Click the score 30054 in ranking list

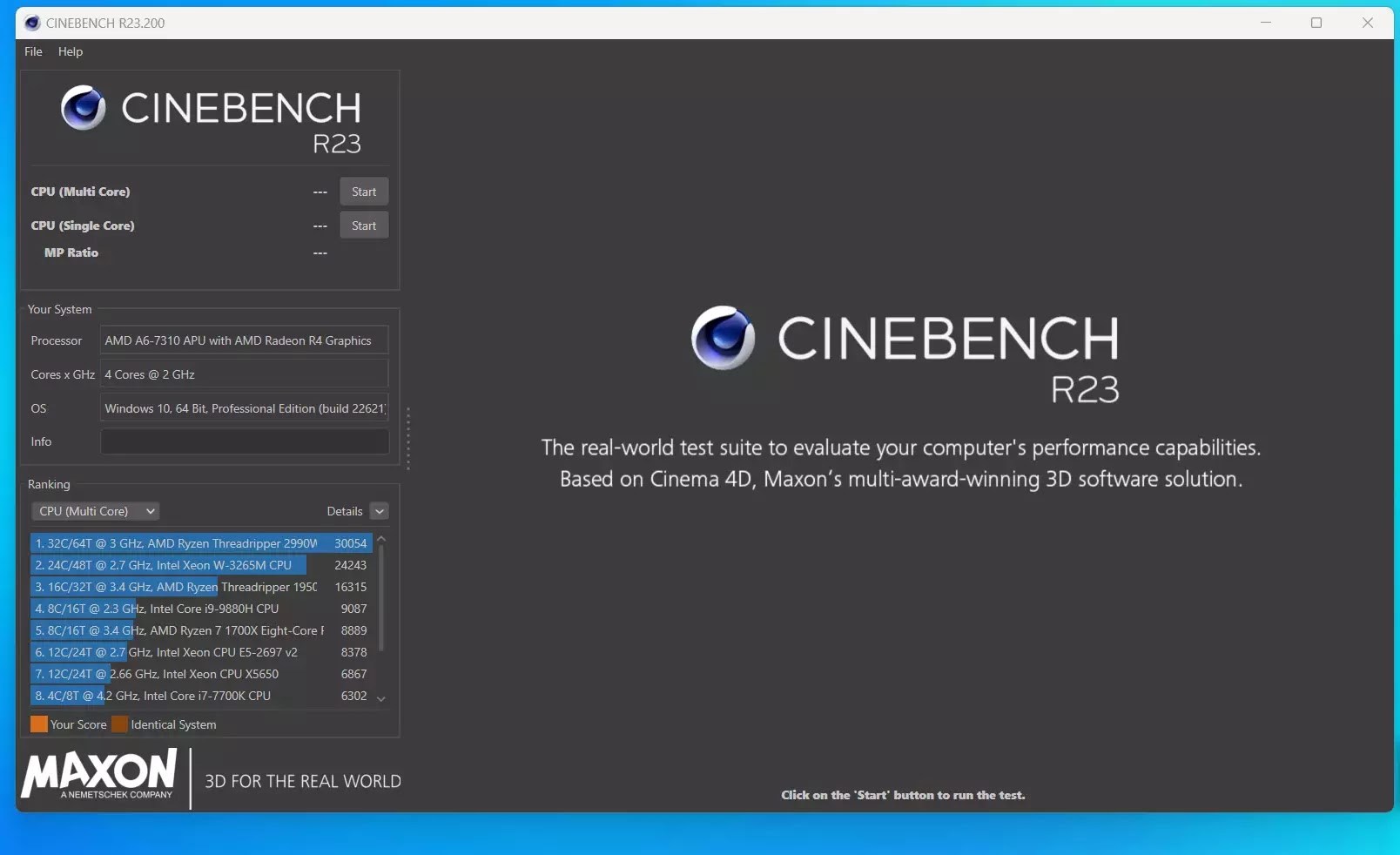(351, 543)
